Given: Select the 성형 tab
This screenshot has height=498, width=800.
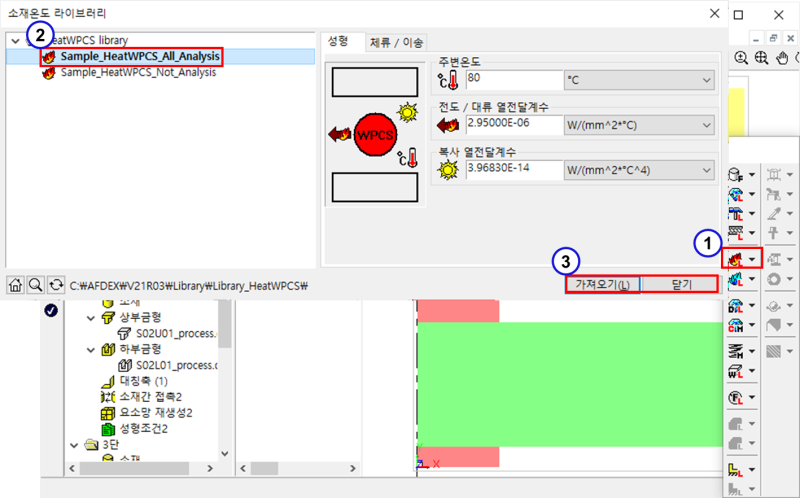Looking at the screenshot, I should coord(338,41).
